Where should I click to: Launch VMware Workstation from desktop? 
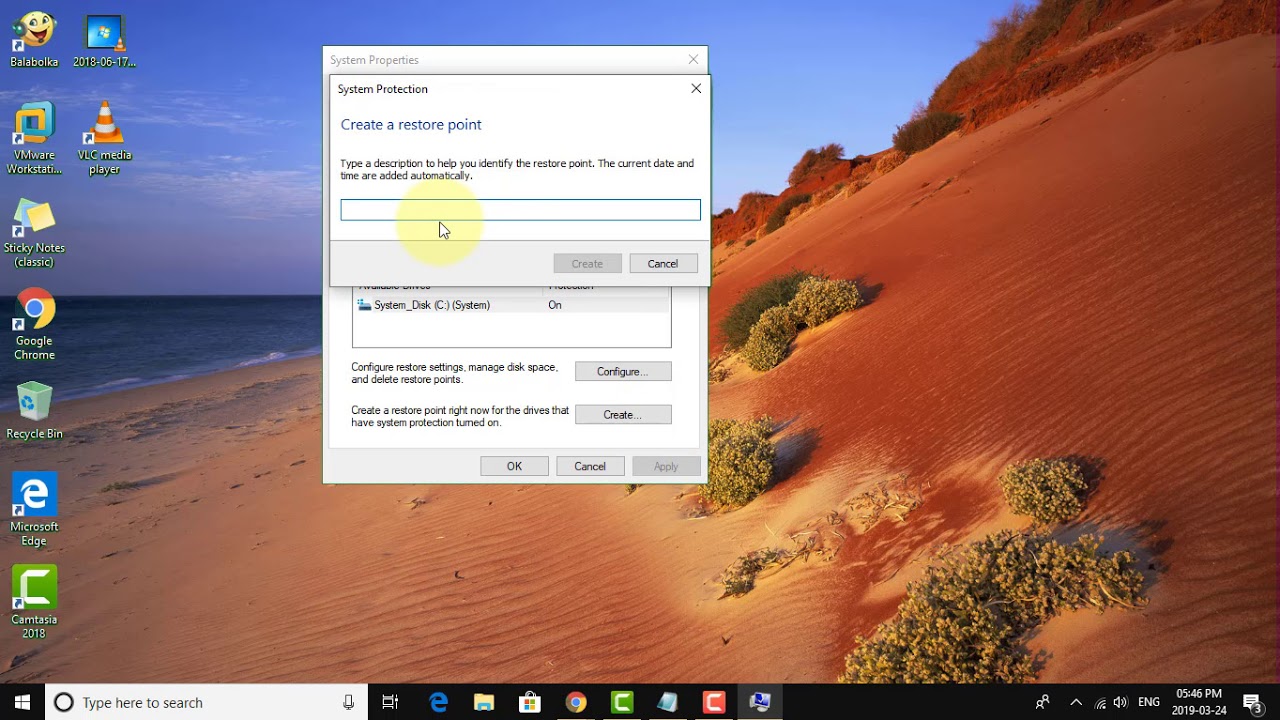click(34, 138)
